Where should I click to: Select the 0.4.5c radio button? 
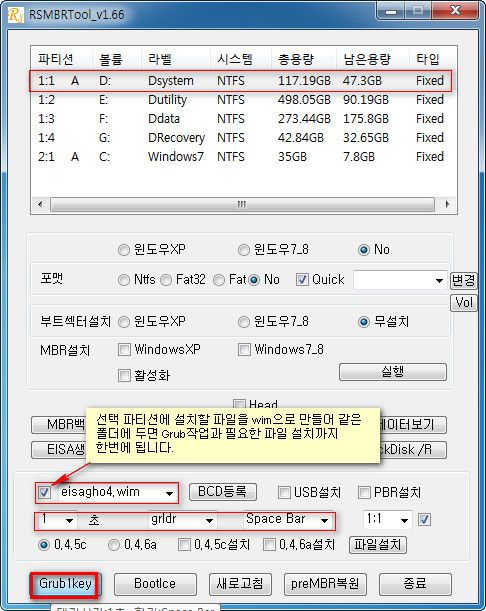click(44, 545)
